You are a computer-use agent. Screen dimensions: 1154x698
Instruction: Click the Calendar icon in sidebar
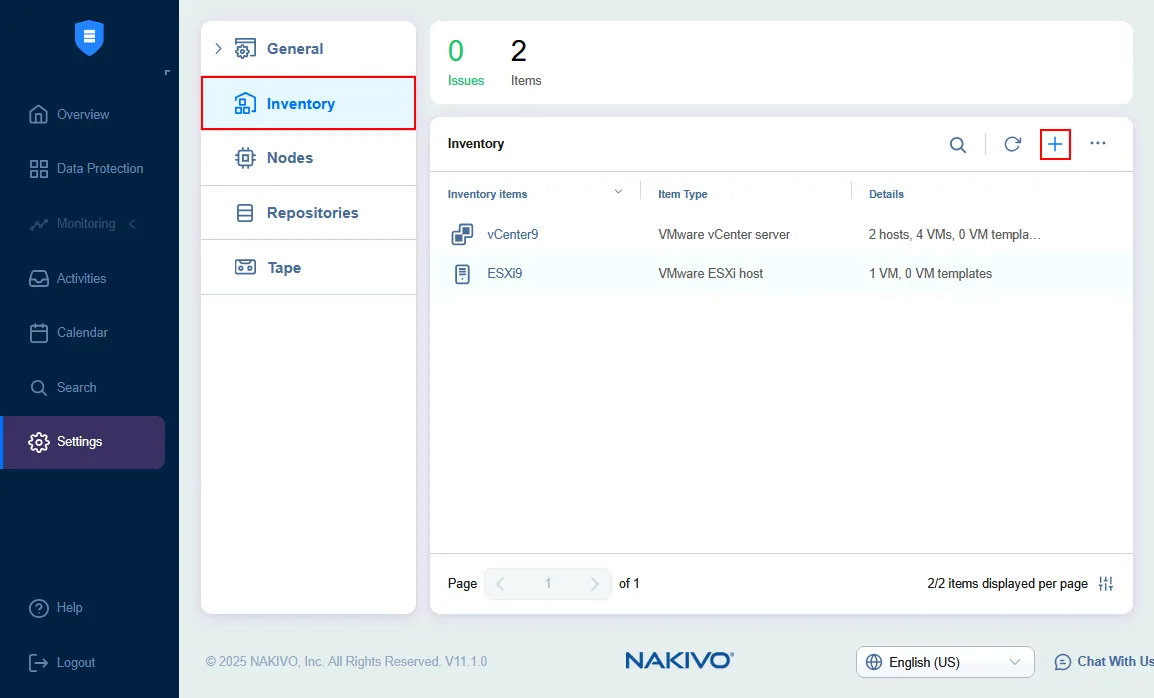(x=38, y=332)
